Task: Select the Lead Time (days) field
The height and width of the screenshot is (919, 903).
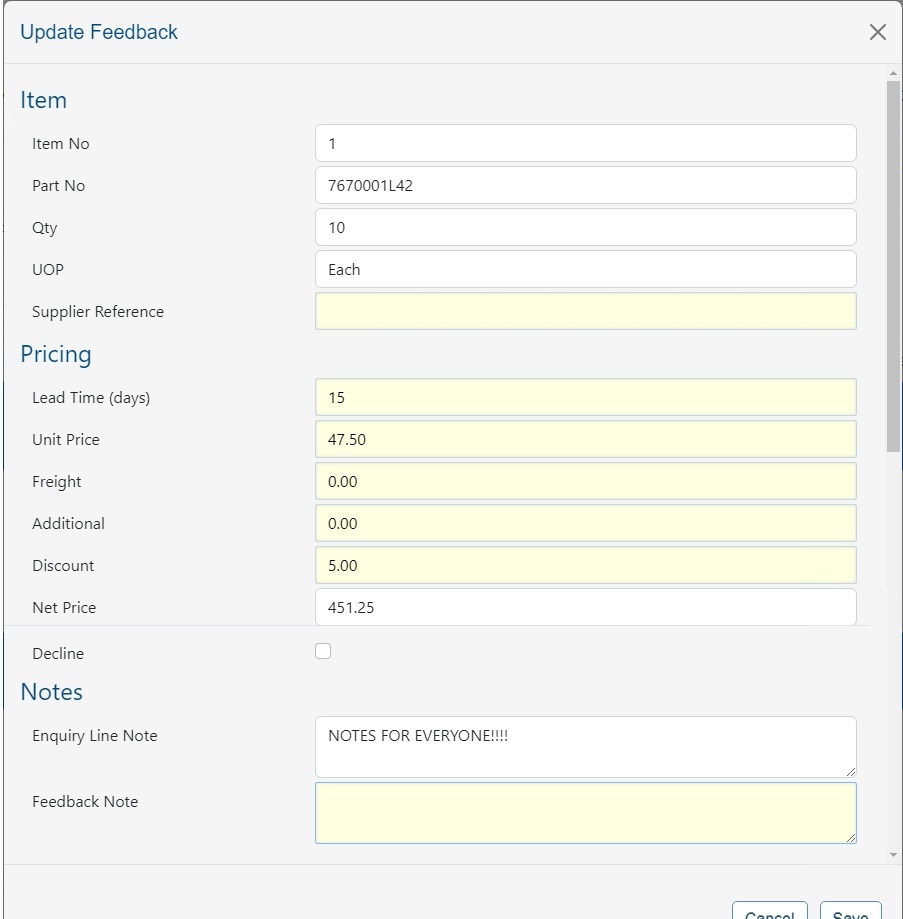Action: point(585,397)
